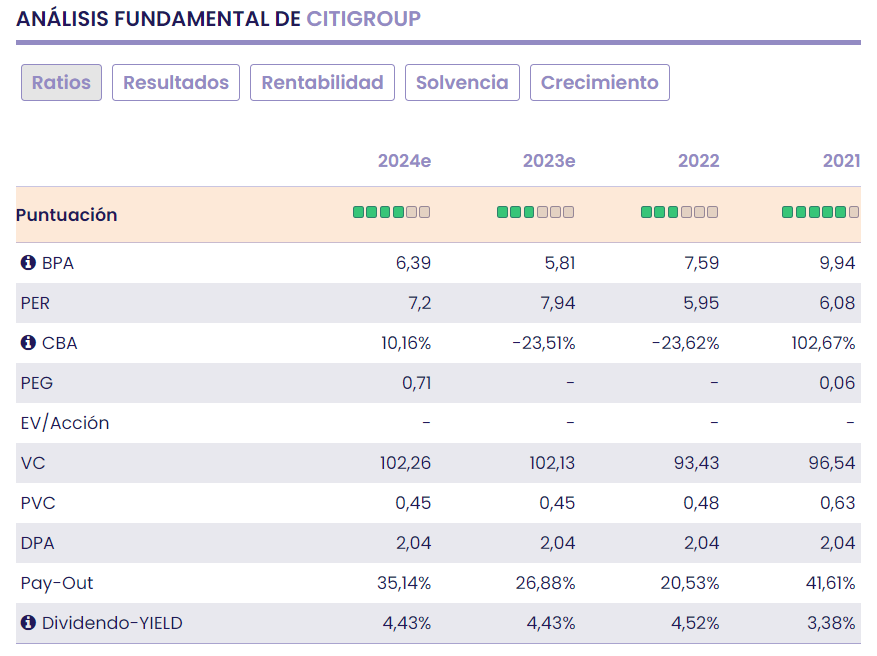This screenshot has width=877, height=656.
Task: Switch to the Resultados tab
Action: (176, 83)
